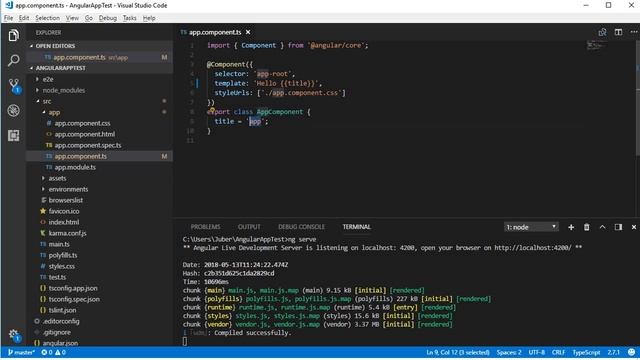Viewport: 640px width, 360px height.
Task: Open .editorconfig in explorer
Action: pos(61,322)
